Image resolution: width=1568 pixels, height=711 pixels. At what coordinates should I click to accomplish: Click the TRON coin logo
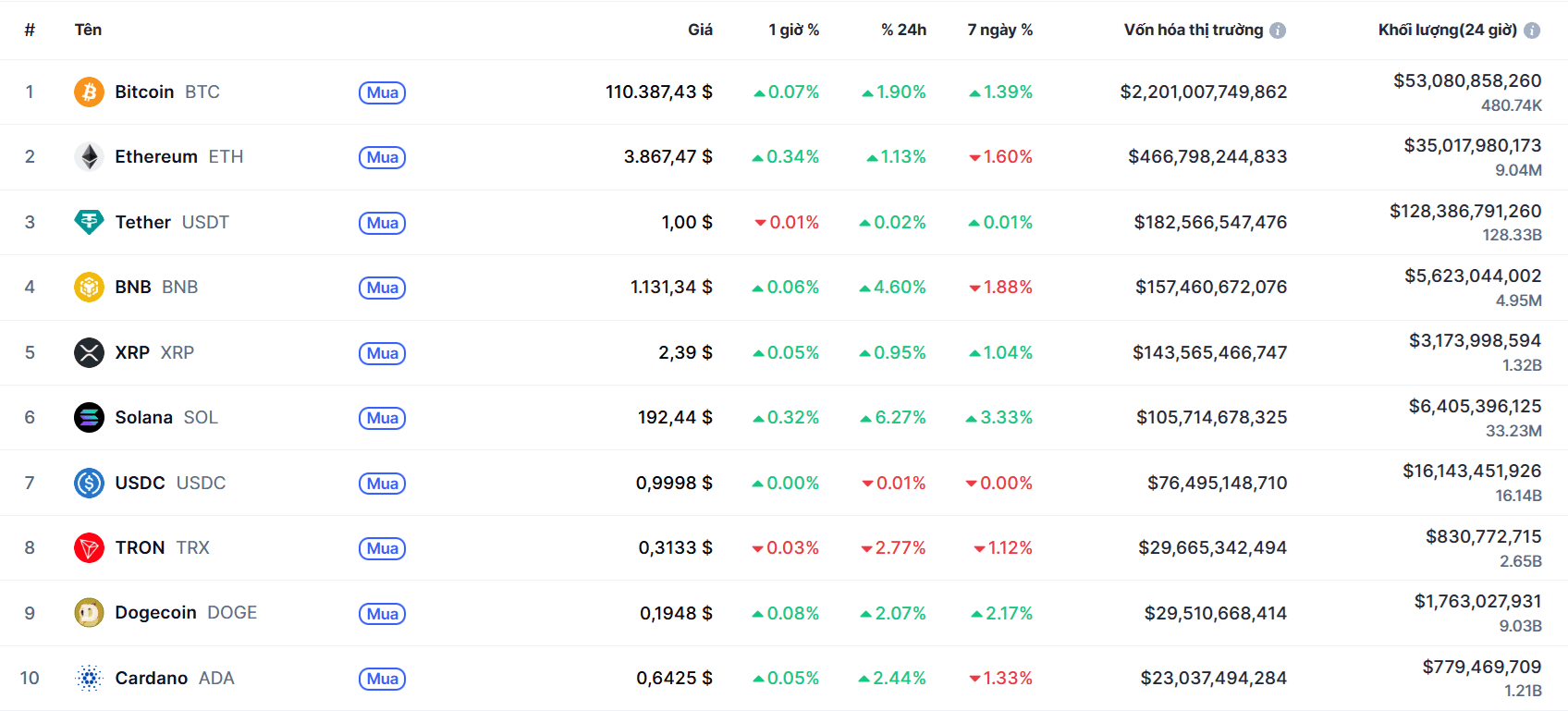click(x=89, y=548)
